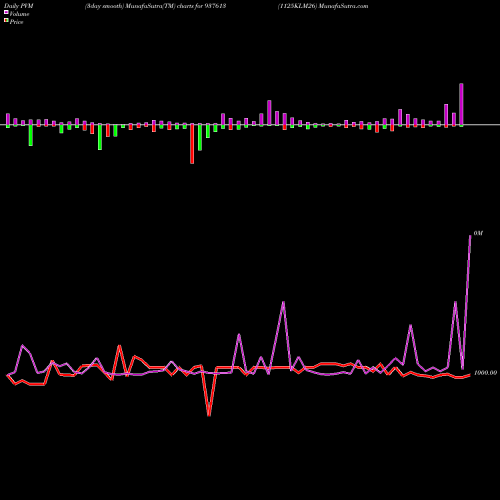The width and height of the screenshot is (500, 500).
Task: Click the Volume legend color swatch
Action: pyautogui.click(x=6, y=12)
